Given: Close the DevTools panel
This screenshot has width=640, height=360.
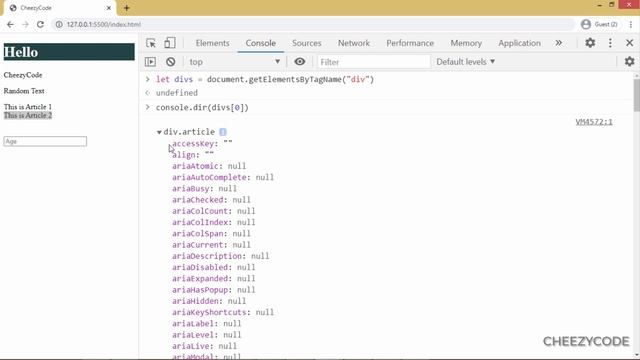Looking at the screenshot, I should [629, 42].
